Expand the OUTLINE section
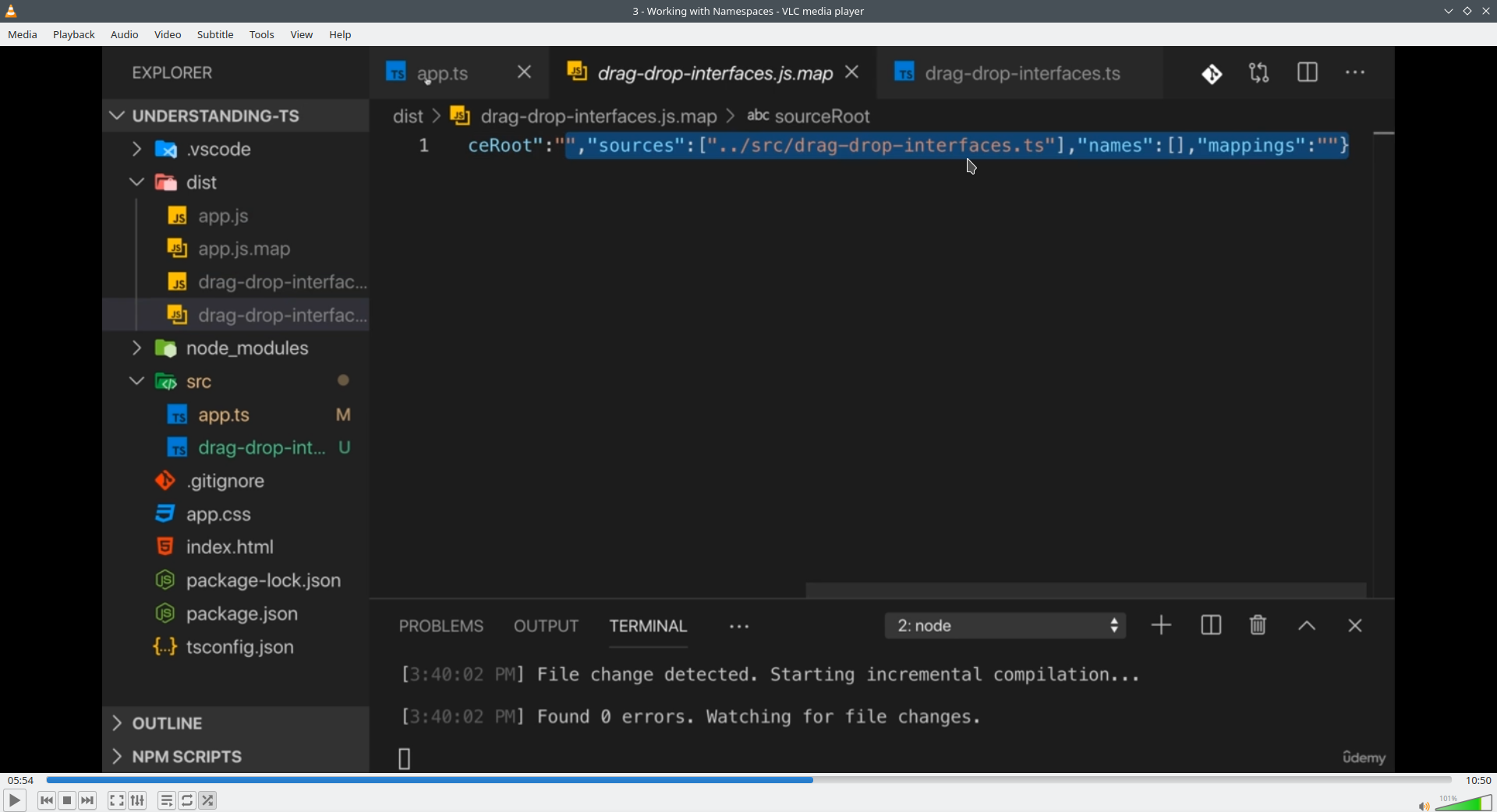This screenshot has width=1497, height=812. coord(235,724)
